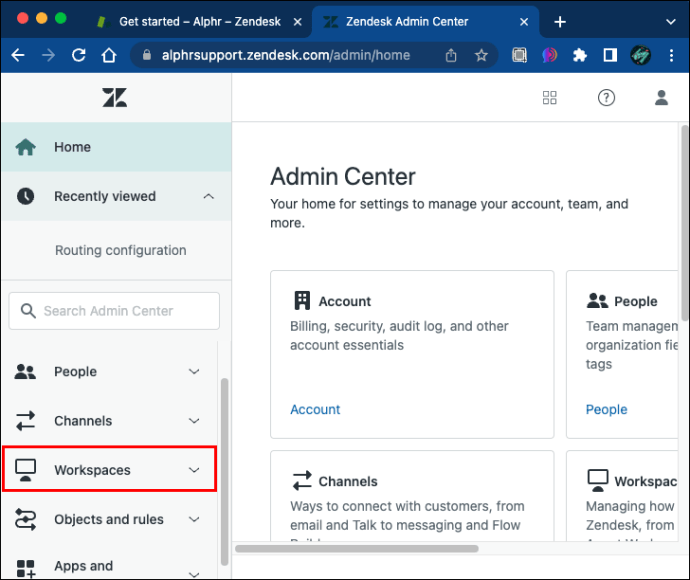
Task: Expand the Objects and rules chevron
Action: click(x=194, y=519)
